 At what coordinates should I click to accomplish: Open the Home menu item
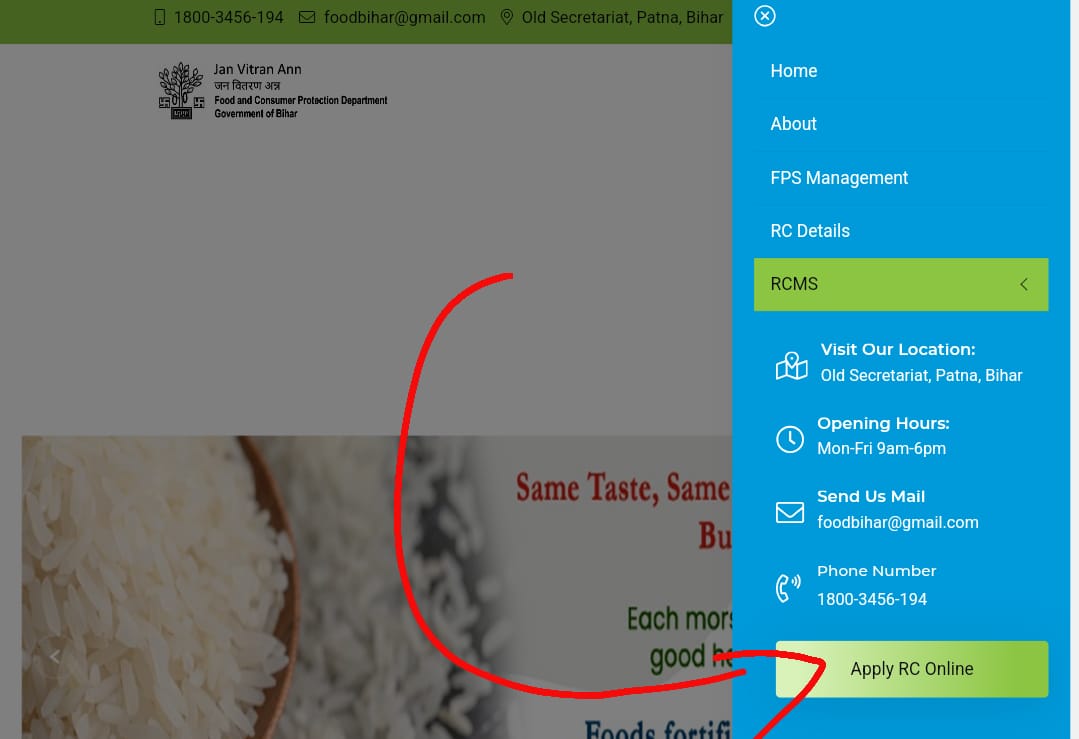(x=793, y=71)
